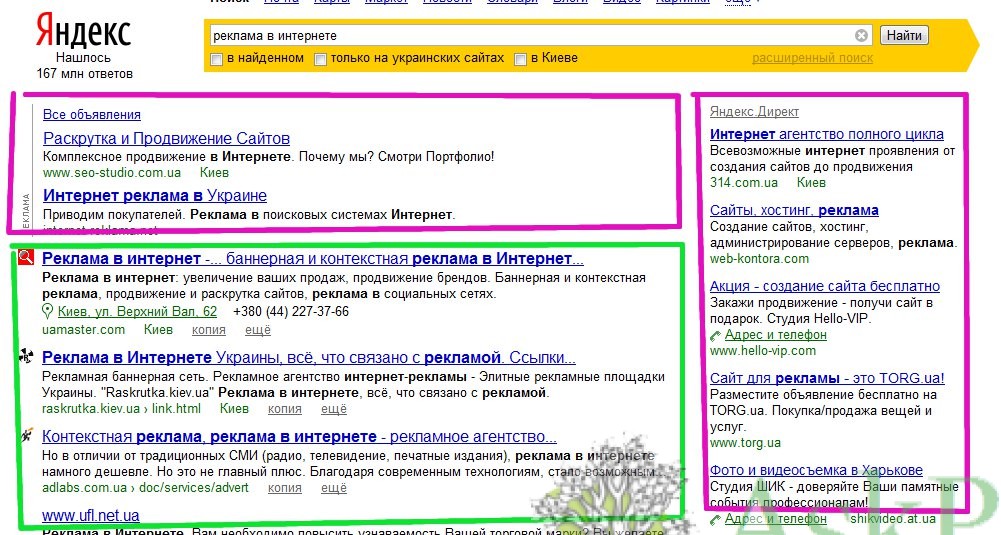This screenshot has width=1001, height=535.
Task: Visit the 314.com.ua ad site
Action: [744, 183]
